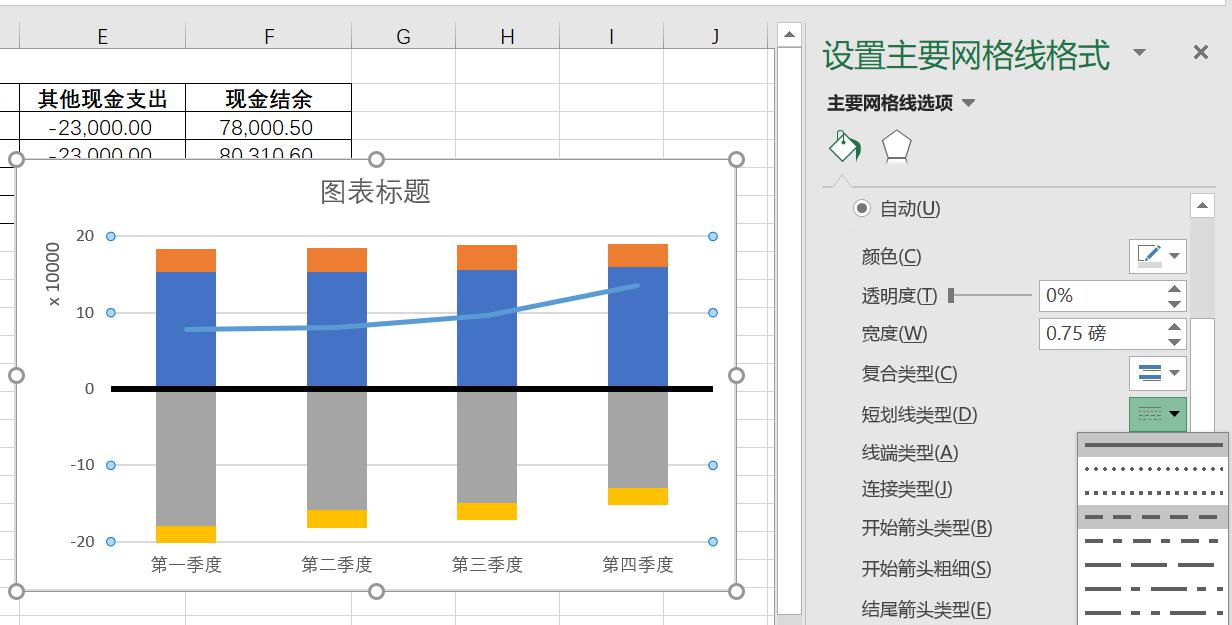Select the first row -23,000.00 cell under 其他现金支出
Image resolution: width=1232 pixels, height=625 pixels.
102,127
